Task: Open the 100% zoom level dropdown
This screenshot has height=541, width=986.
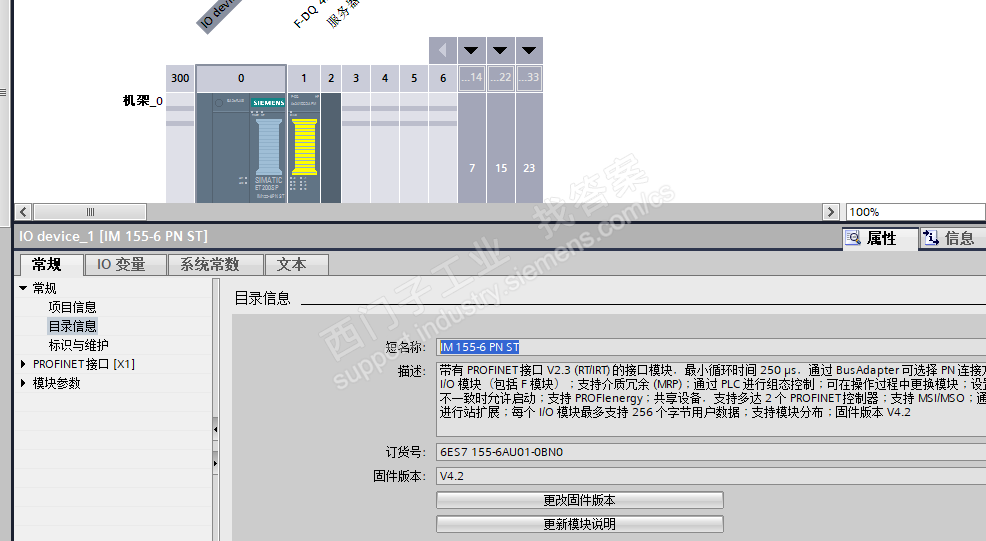Action: click(x=916, y=212)
